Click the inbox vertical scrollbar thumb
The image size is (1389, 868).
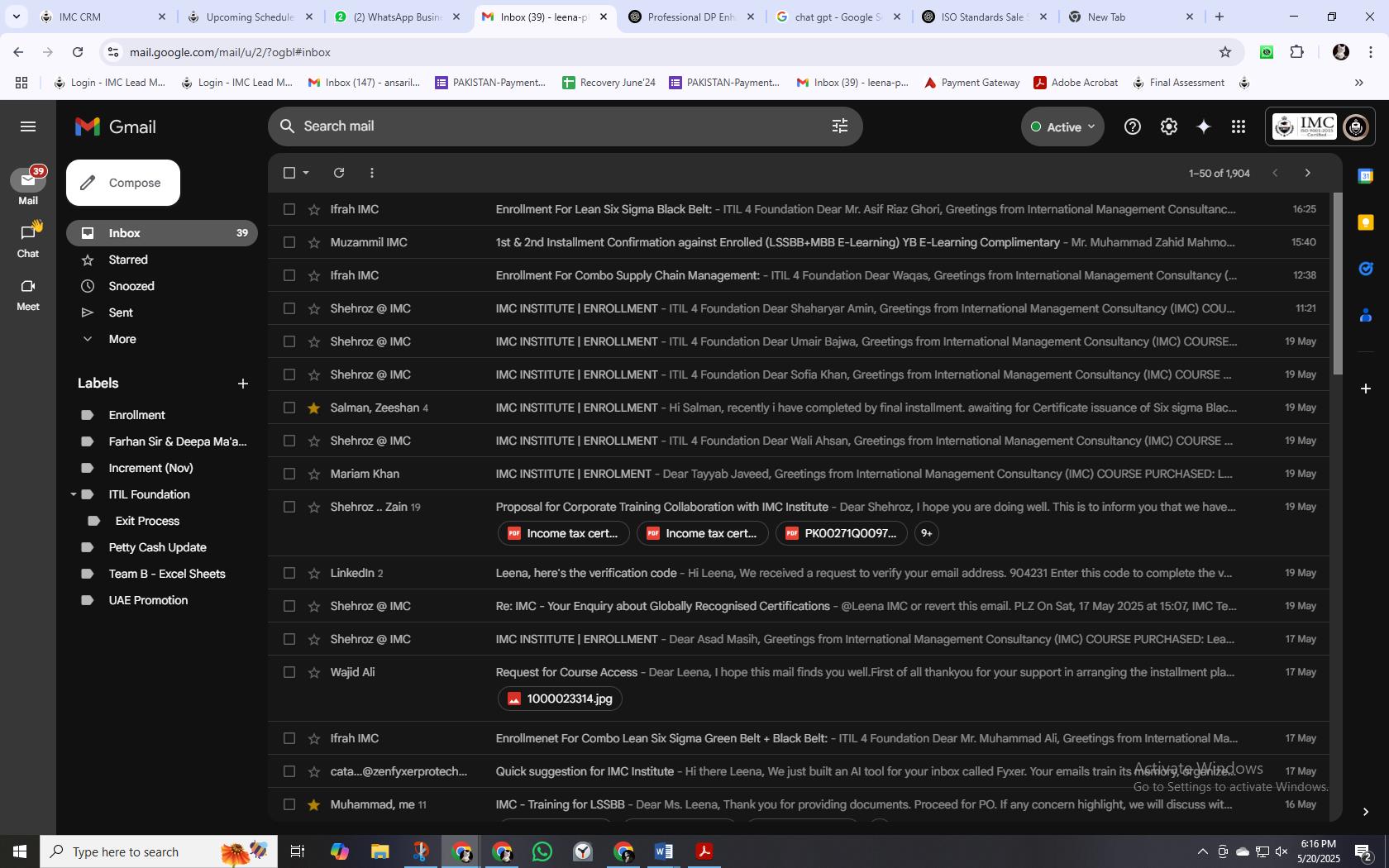pyautogui.click(x=1337, y=284)
